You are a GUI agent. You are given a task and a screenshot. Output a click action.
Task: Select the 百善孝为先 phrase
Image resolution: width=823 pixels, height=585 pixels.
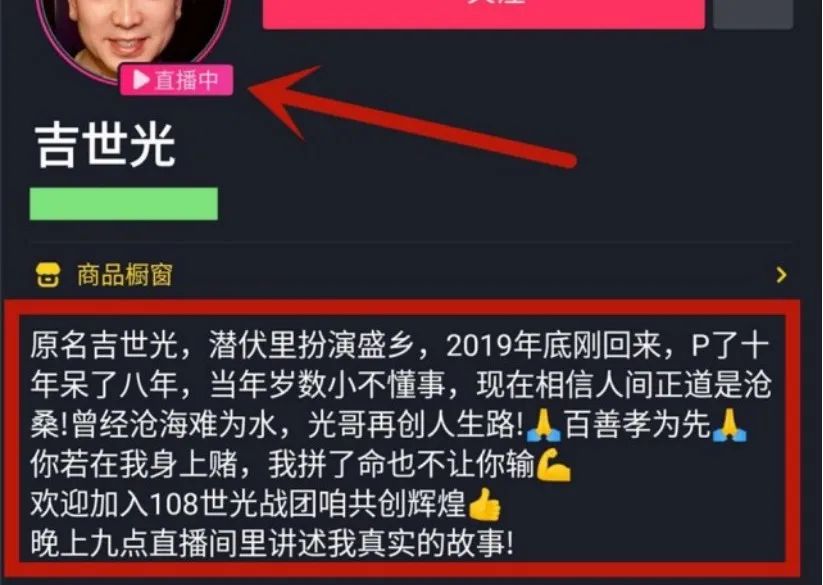point(637,425)
